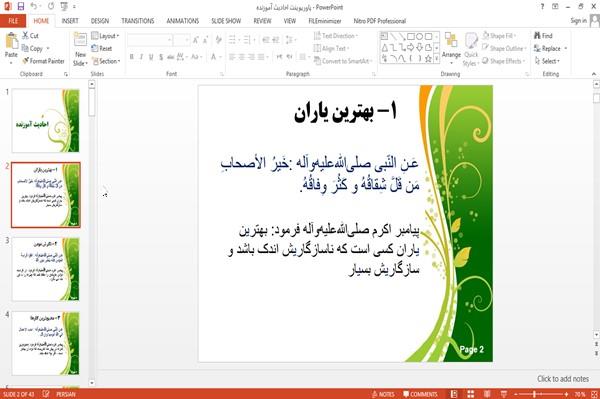Switch to the TRANSITIONS tab
Viewport: 600px width, 399px height.
(138, 21)
